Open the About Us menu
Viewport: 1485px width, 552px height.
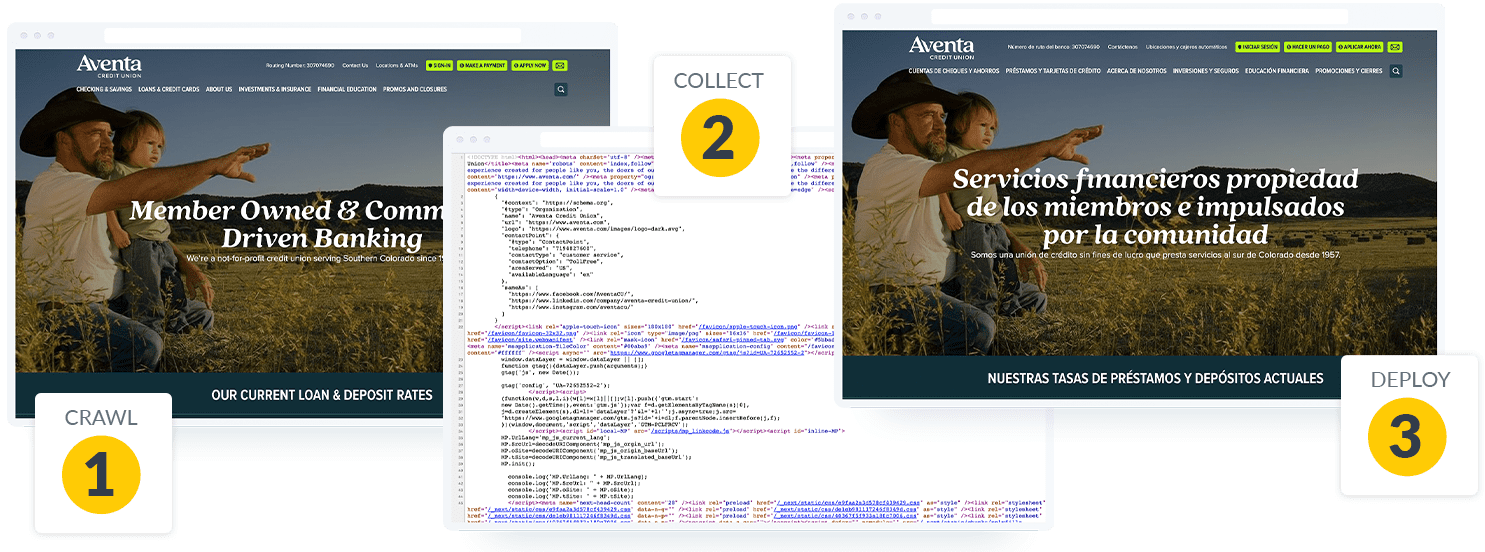click(x=219, y=89)
